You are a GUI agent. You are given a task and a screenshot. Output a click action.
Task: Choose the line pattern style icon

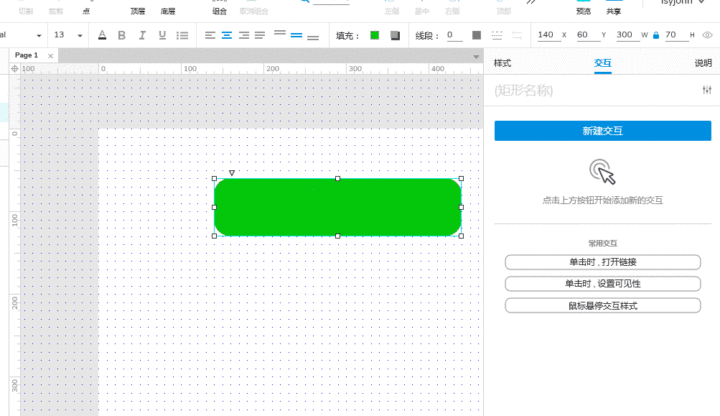[497, 35]
